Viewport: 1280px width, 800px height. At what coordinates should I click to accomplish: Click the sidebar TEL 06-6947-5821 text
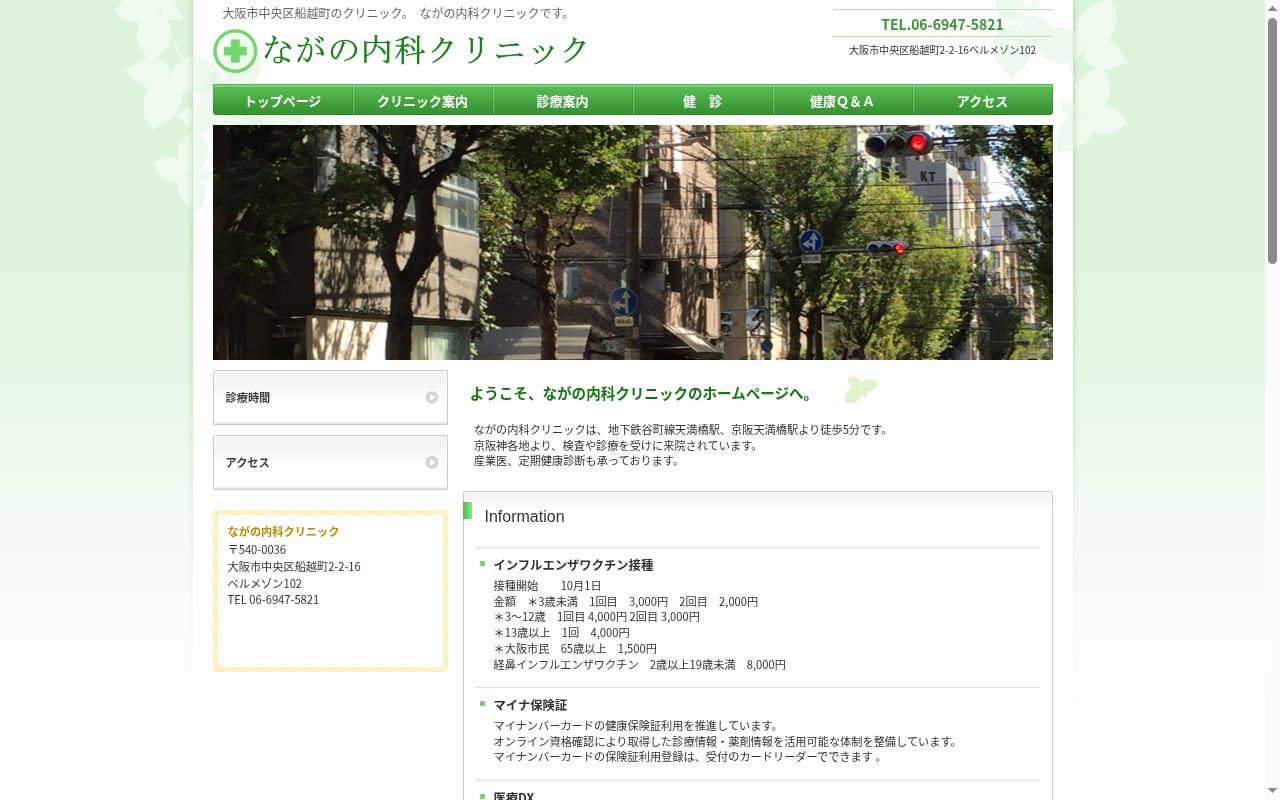(273, 600)
